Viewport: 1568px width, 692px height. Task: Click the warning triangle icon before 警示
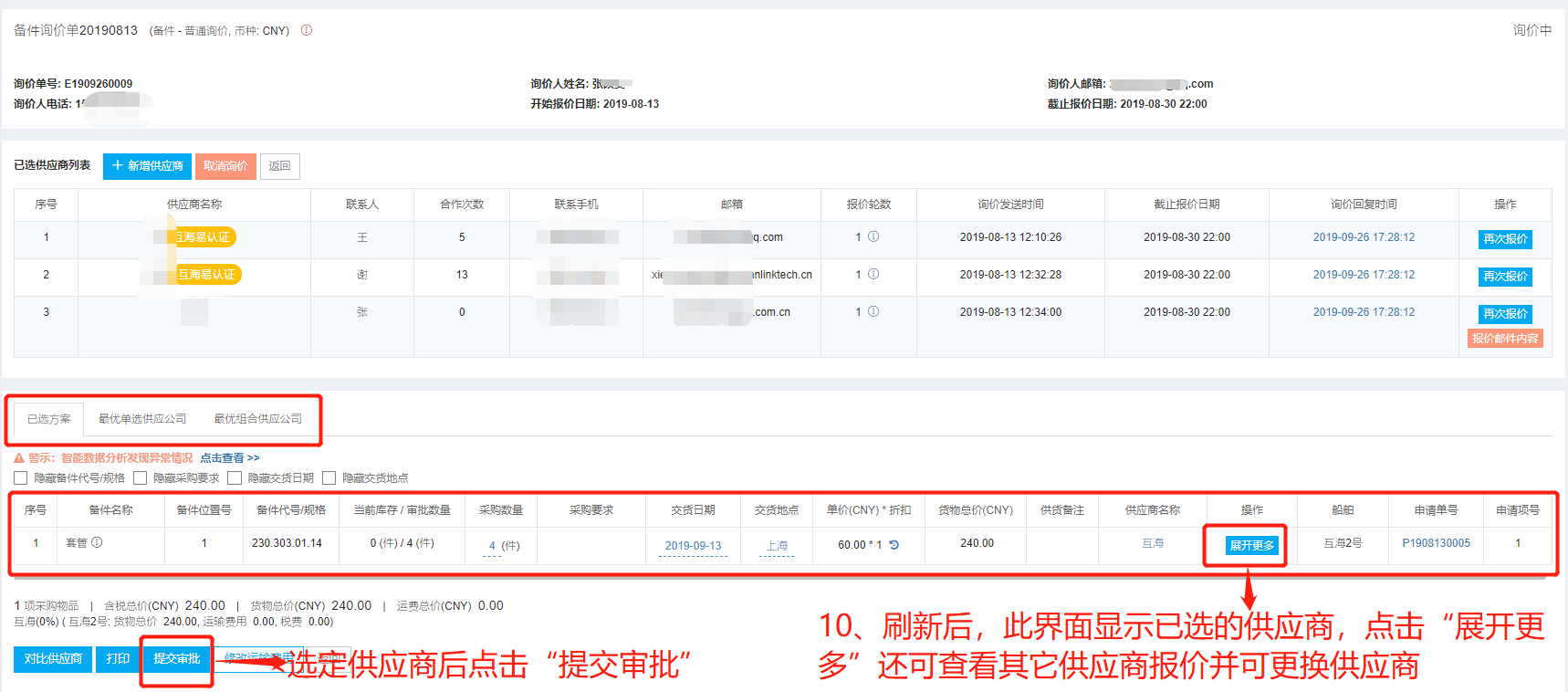pyautogui.click(x=19, y=458)
